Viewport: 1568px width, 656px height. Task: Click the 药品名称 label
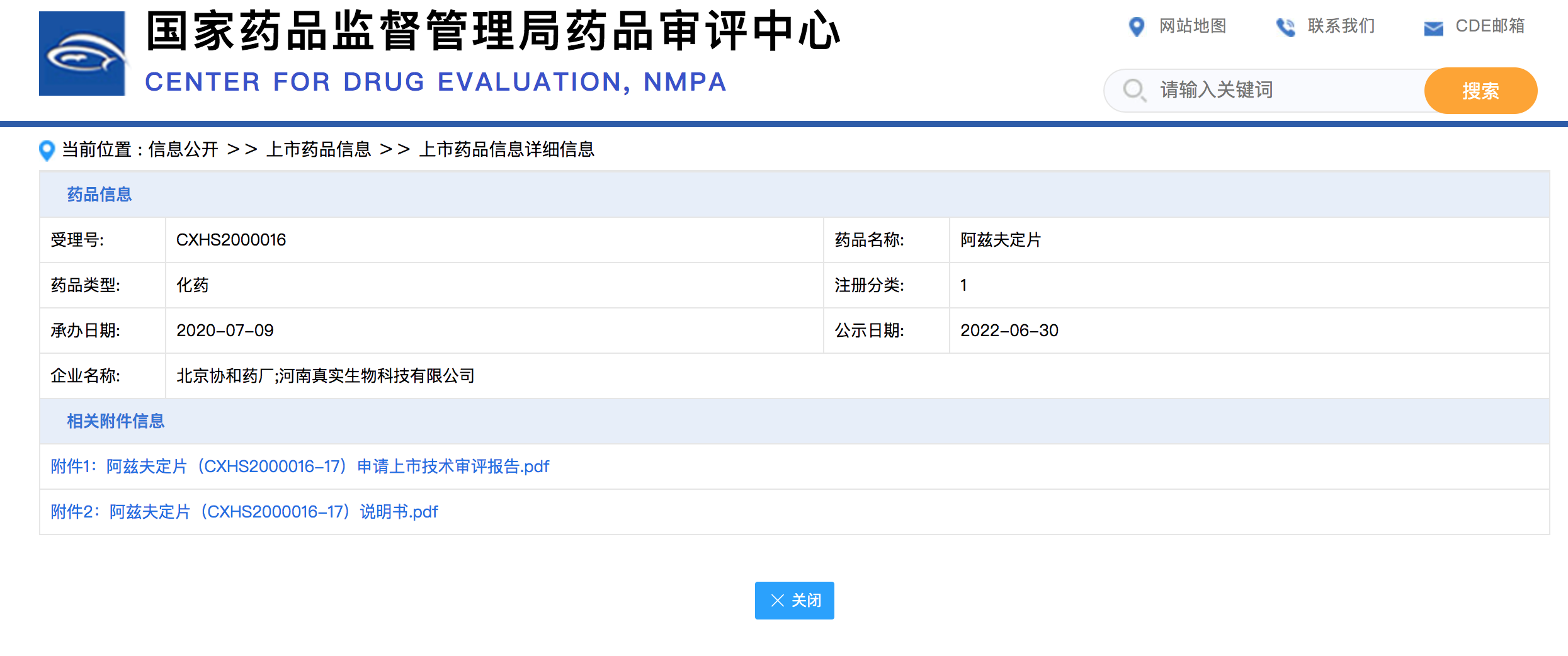pyautogui.click(x=869, y=240)
